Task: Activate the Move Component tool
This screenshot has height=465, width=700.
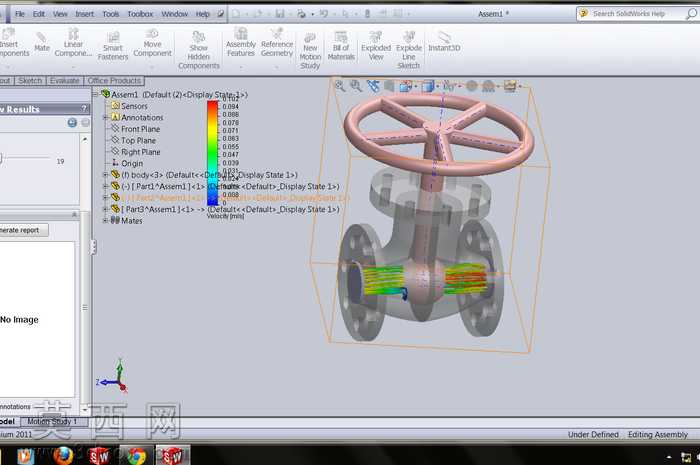Action: (152, 43)
